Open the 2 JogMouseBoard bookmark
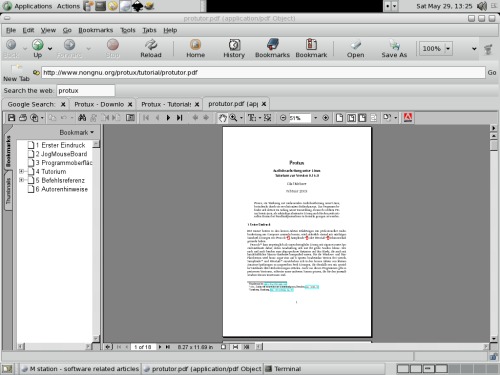Image resolution: width=500 pixels, height=375 pixels. [x=61, y=154]
